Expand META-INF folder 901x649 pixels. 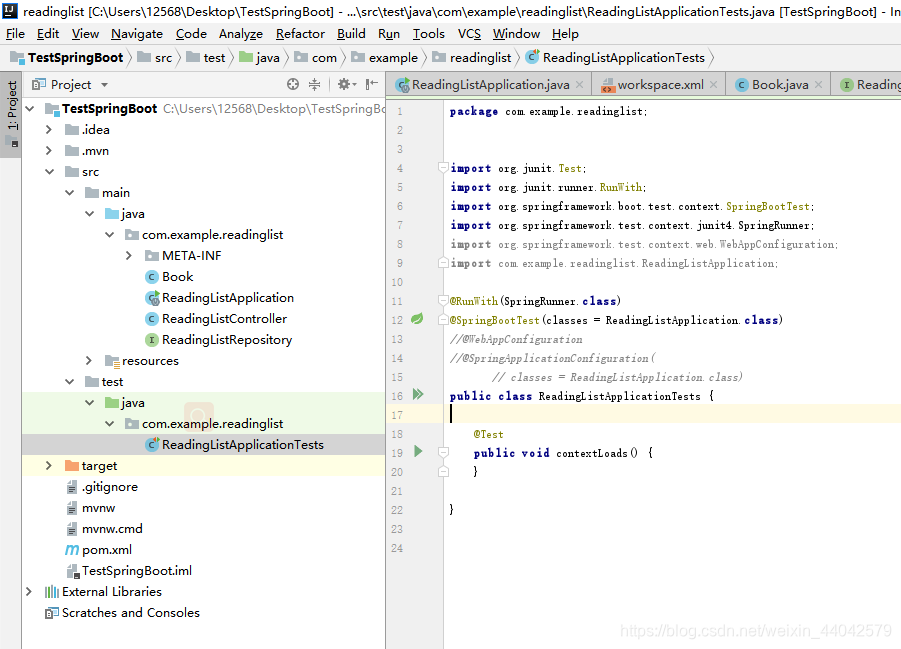click(x=129, y=256)
